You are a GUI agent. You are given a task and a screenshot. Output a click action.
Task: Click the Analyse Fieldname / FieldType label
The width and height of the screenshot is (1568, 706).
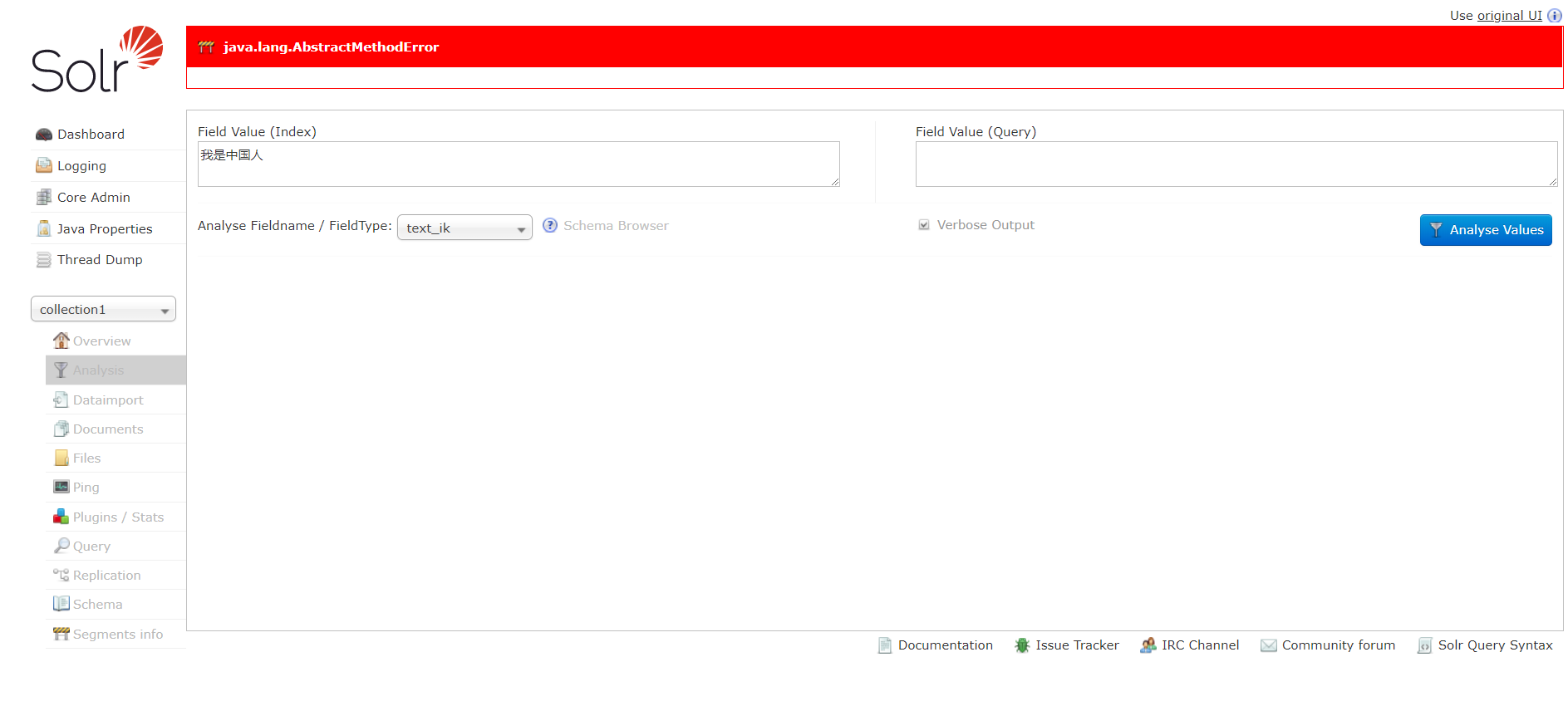(x=294, y=226)
